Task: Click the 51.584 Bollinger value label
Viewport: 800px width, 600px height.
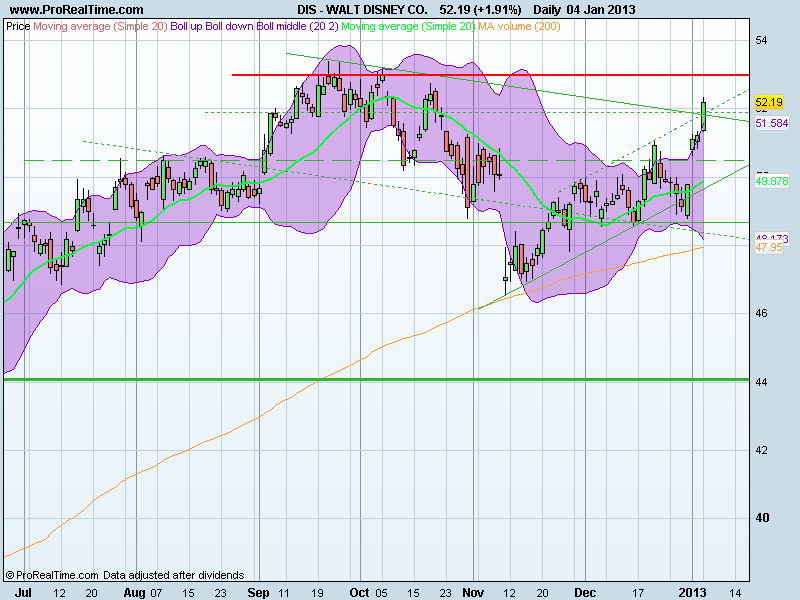Action: (772, 123)
